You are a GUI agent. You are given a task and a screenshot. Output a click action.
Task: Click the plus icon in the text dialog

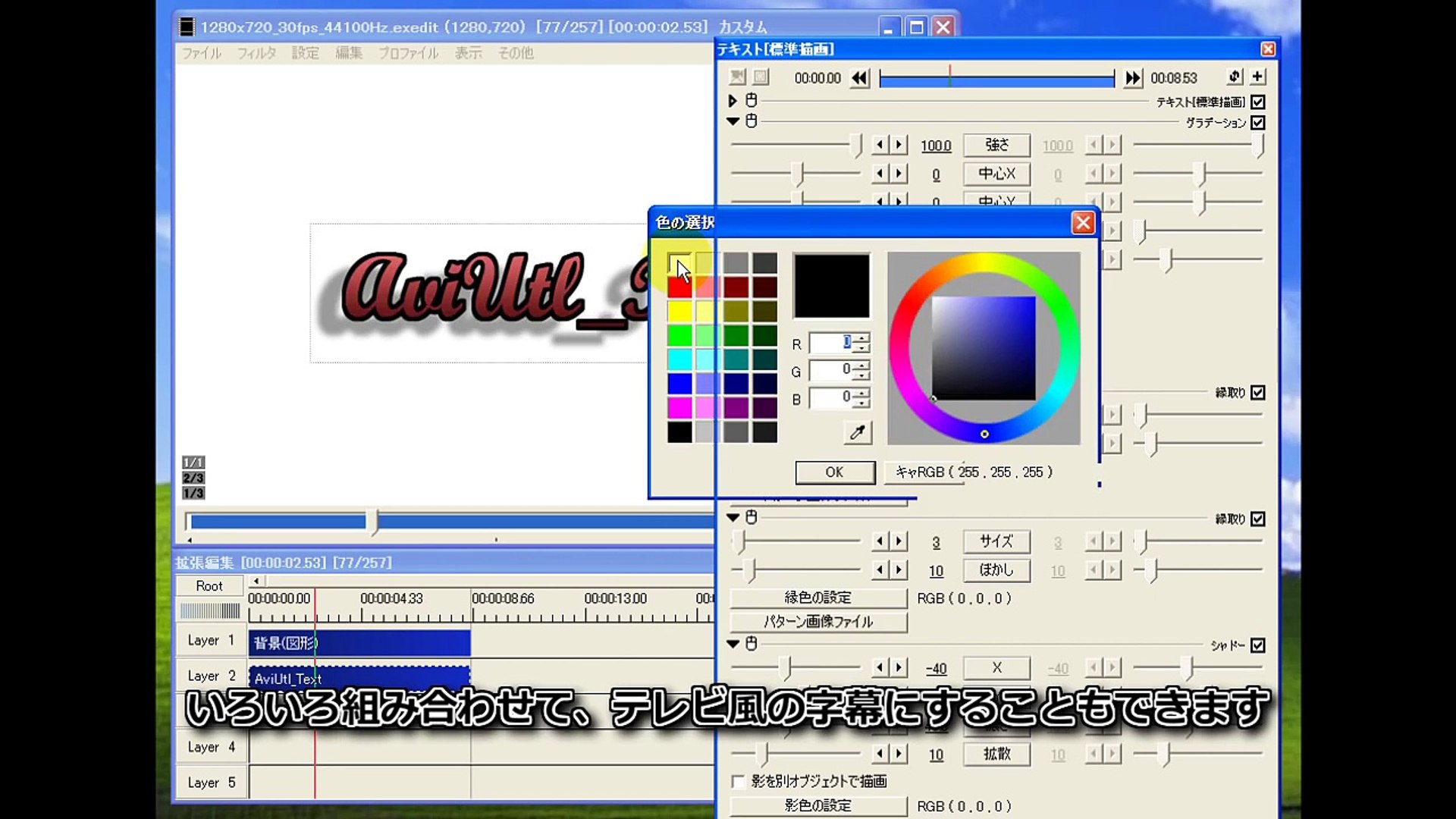(1257, 77)
